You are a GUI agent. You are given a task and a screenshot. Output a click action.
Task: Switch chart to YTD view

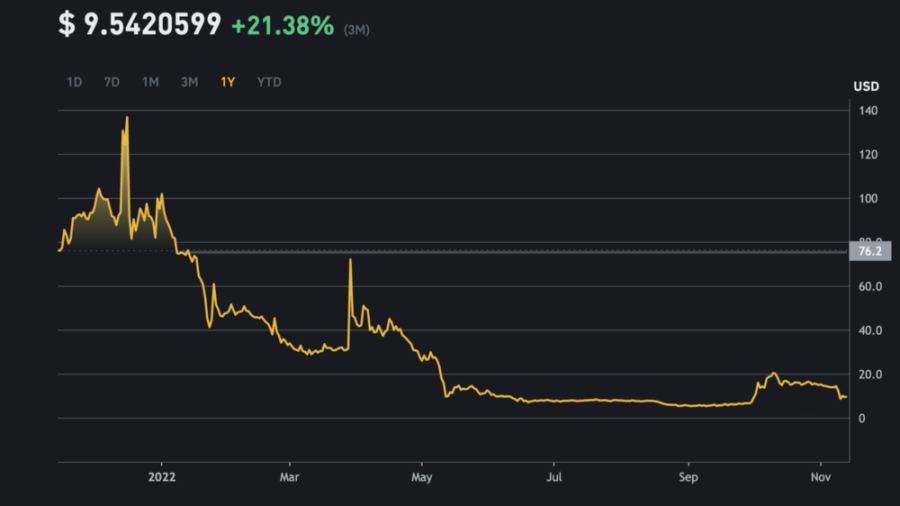click(x=269, y=82)
